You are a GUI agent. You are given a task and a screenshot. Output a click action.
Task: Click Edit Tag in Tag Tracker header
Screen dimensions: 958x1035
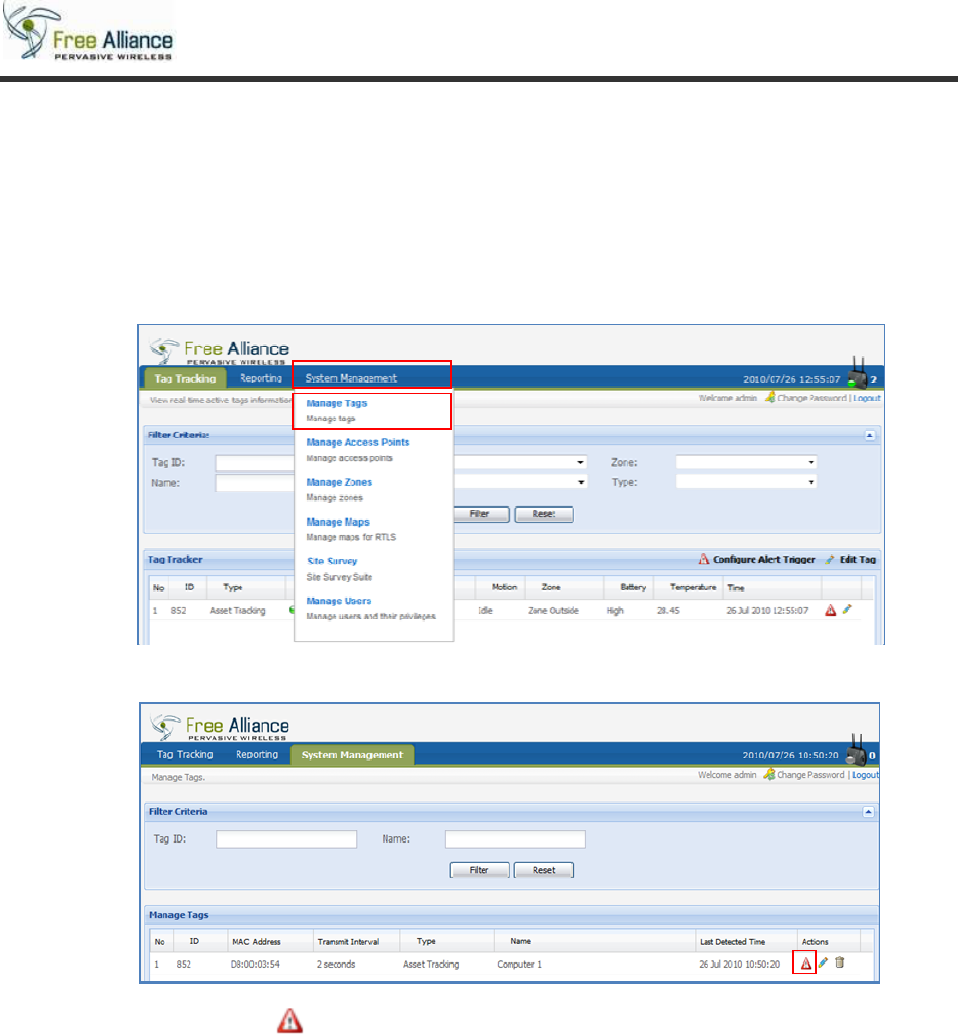pos(851,560)
